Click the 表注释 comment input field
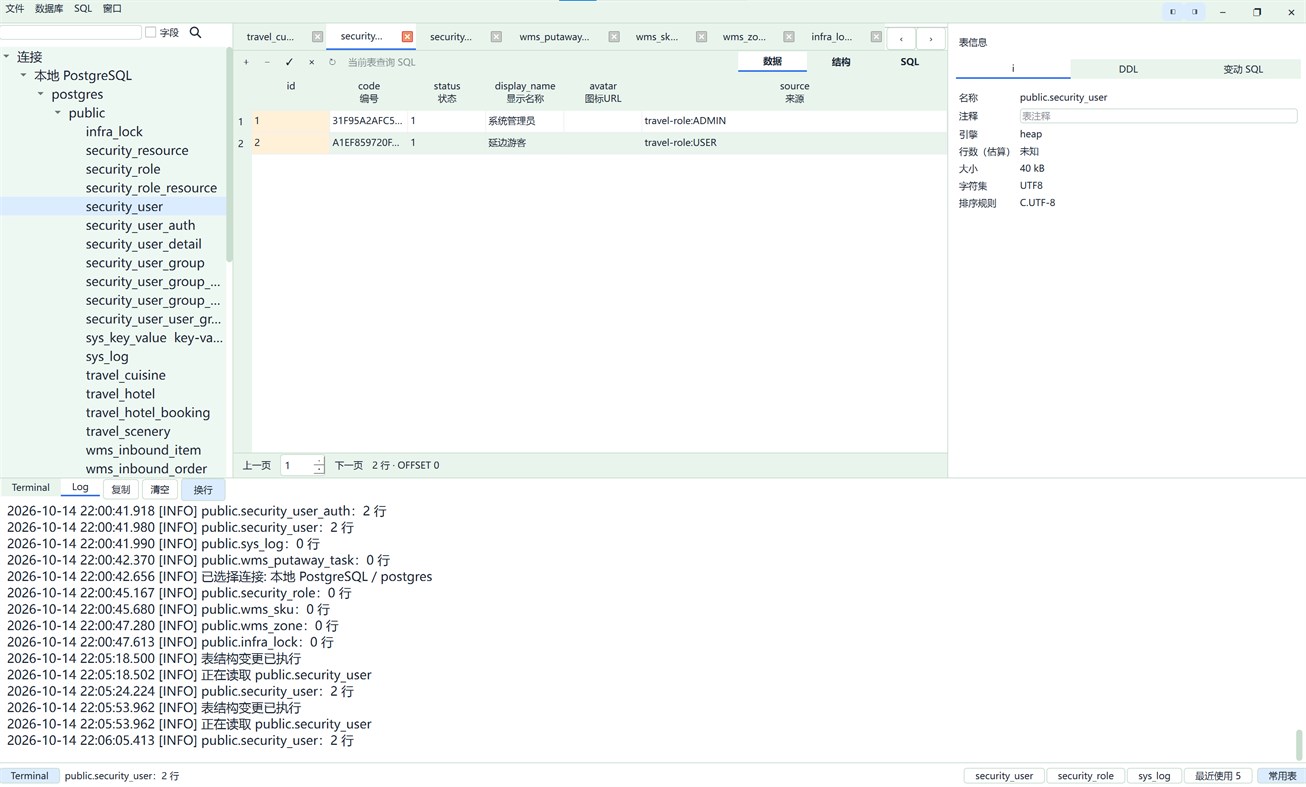The height and width of the screenshot is (787, 1306). click(x=1158, y=116)
